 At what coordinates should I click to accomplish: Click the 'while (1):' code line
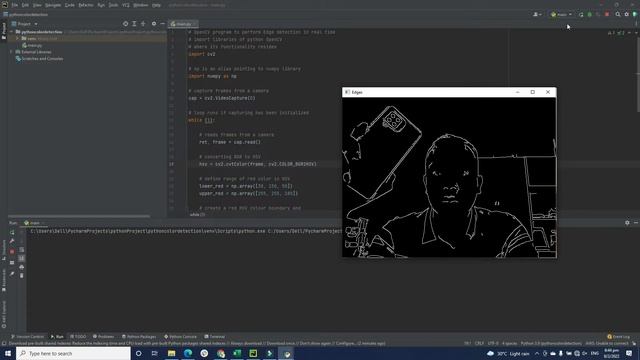point(201,120)
